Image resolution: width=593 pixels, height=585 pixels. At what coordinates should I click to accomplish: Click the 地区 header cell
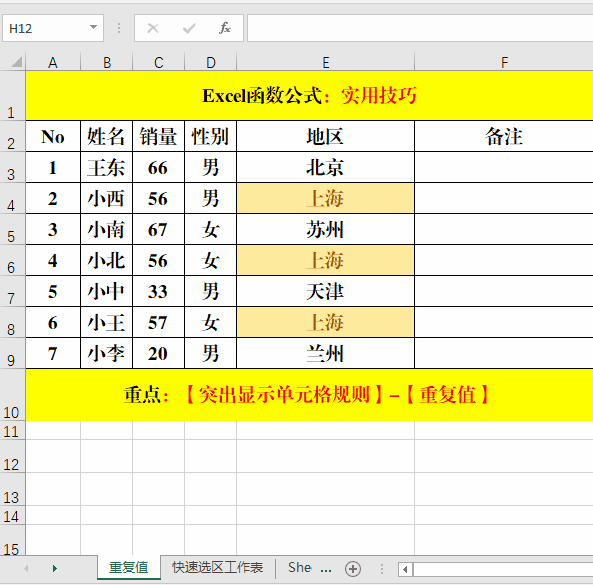point(326,136)
